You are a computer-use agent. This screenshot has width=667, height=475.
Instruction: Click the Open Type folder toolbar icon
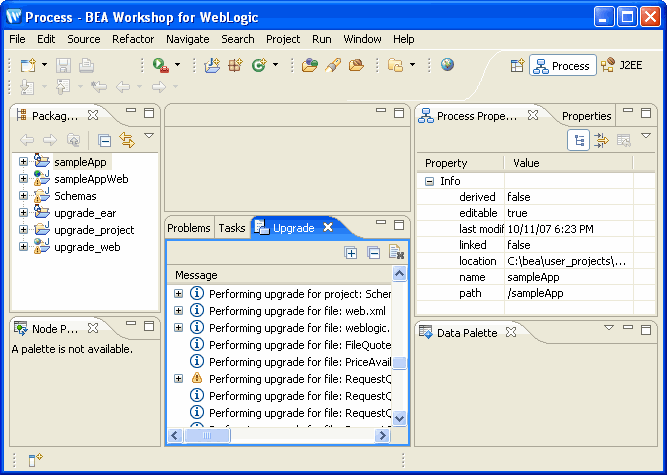pyautogui.click(x=310, y=65)
